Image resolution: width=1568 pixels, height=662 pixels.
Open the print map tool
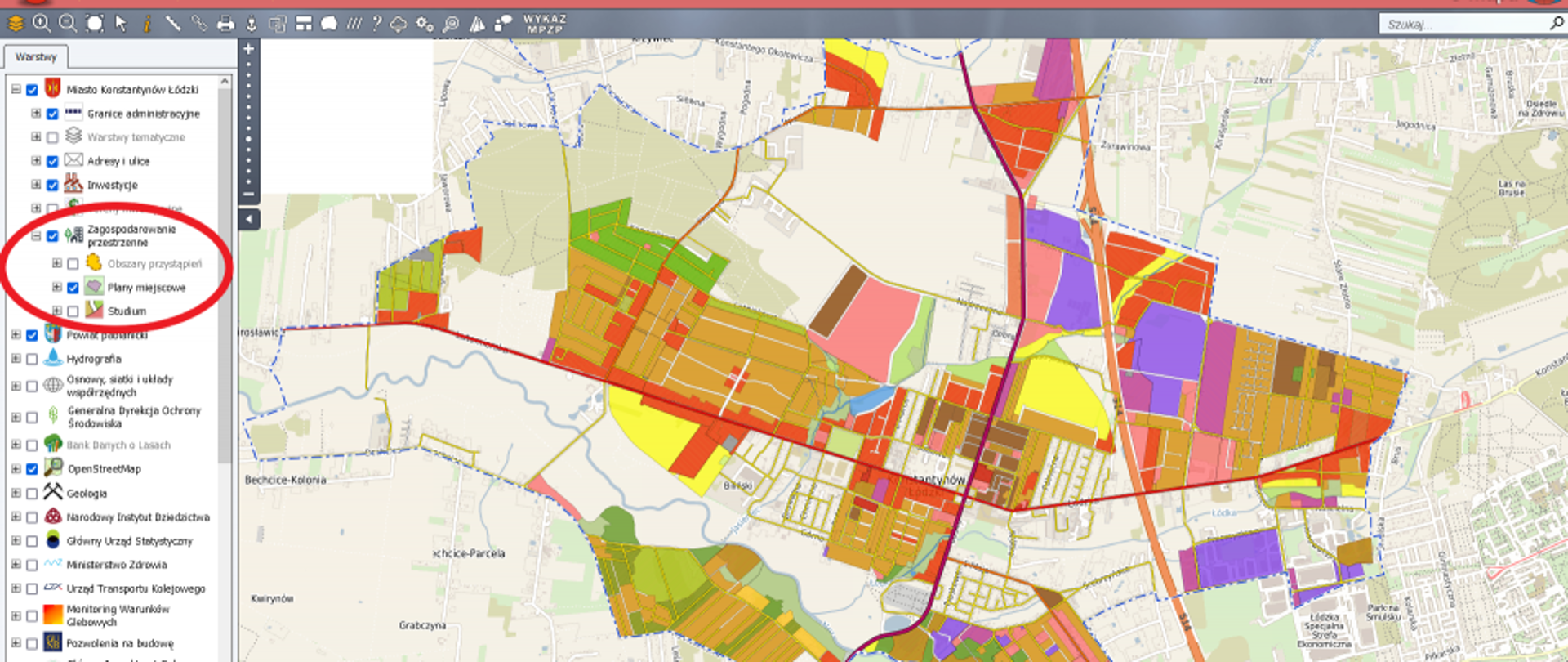point(225,24)
